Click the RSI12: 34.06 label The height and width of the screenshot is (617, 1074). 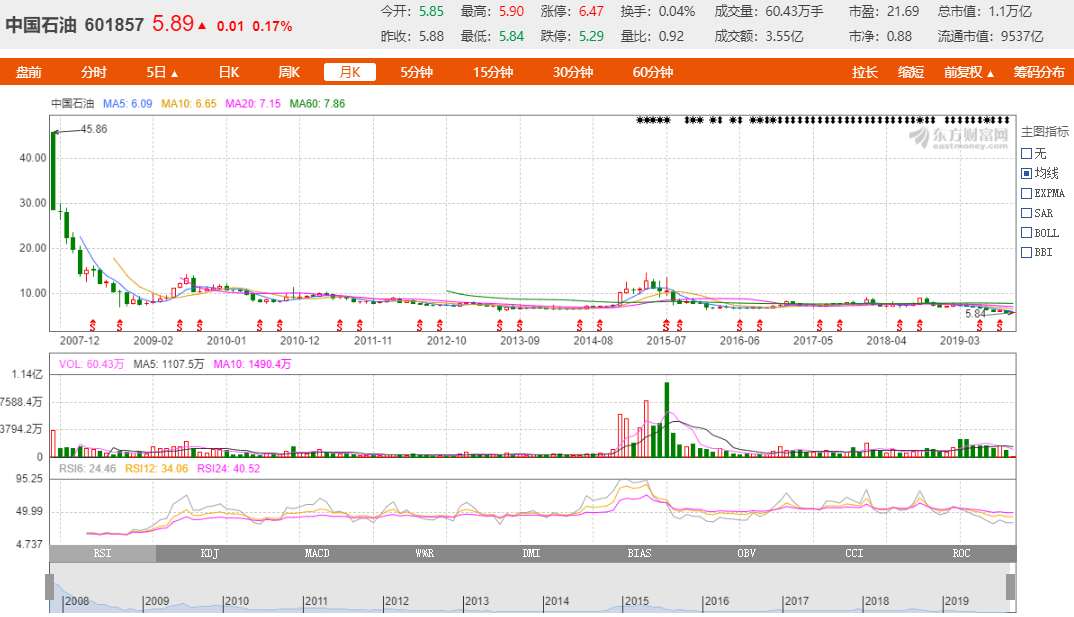[156, 469]
